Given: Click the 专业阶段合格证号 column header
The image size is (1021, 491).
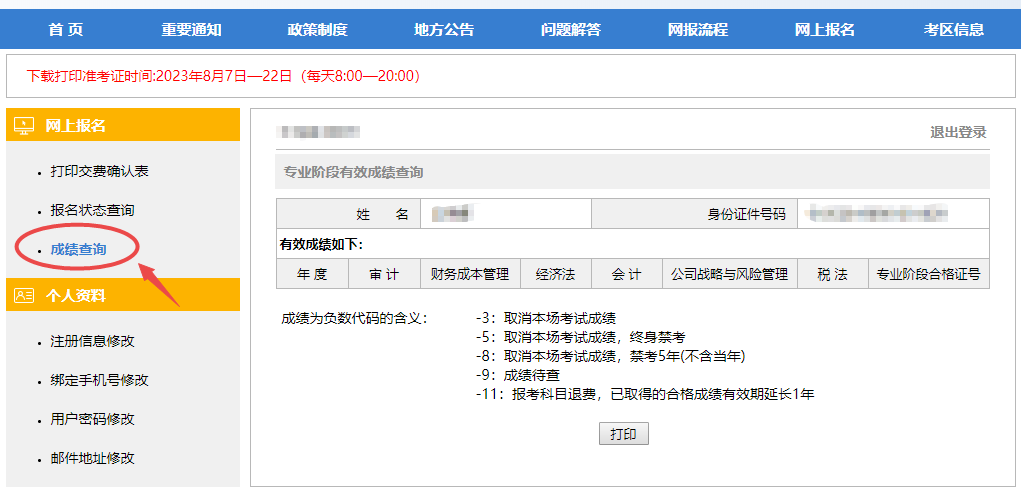Looking at the screenshot, I should point(928,275).
